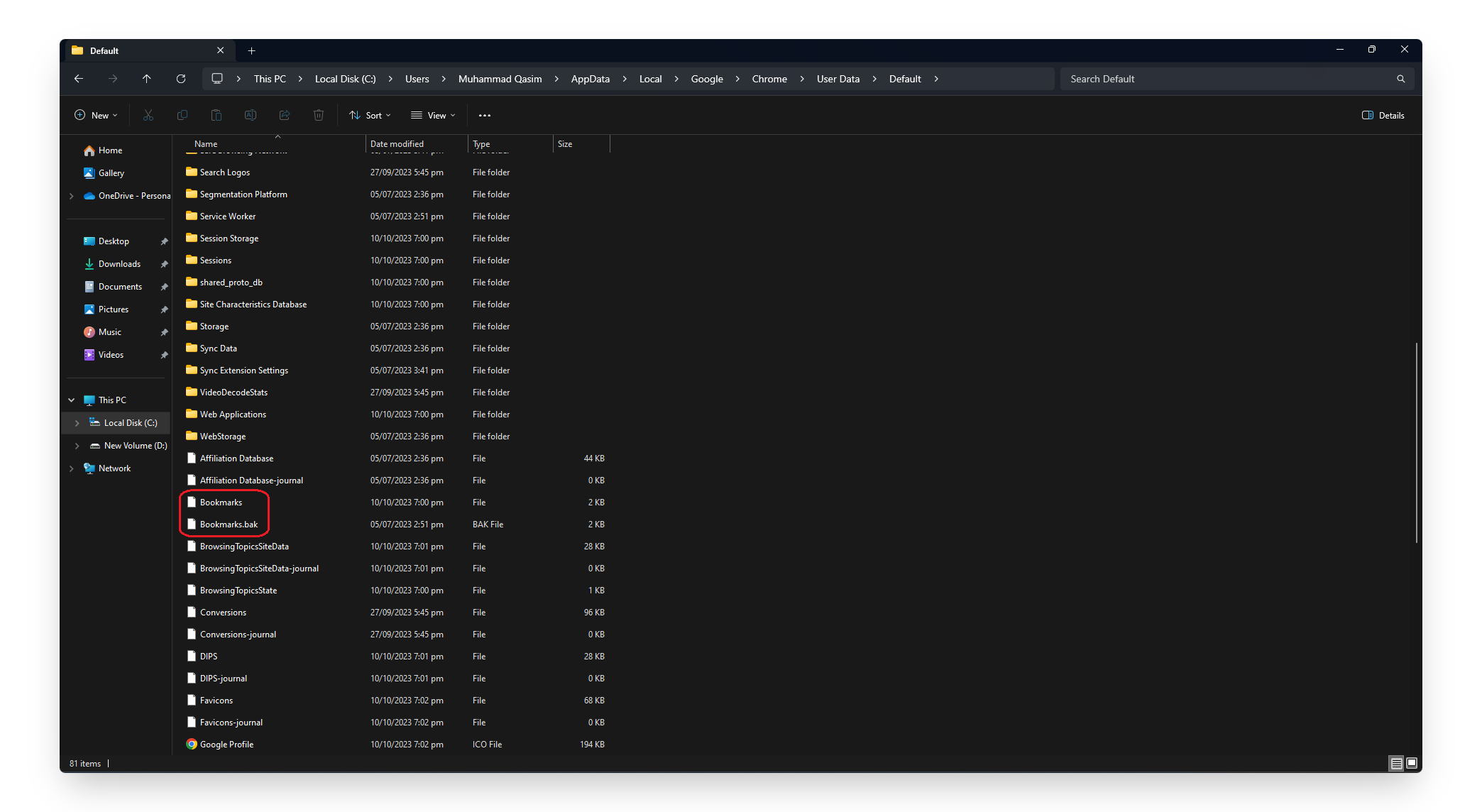Click the vertical scrollbar thumb
This screenshot has height=812, width=1482.
pyautogui.click(x=1416, y=443)
